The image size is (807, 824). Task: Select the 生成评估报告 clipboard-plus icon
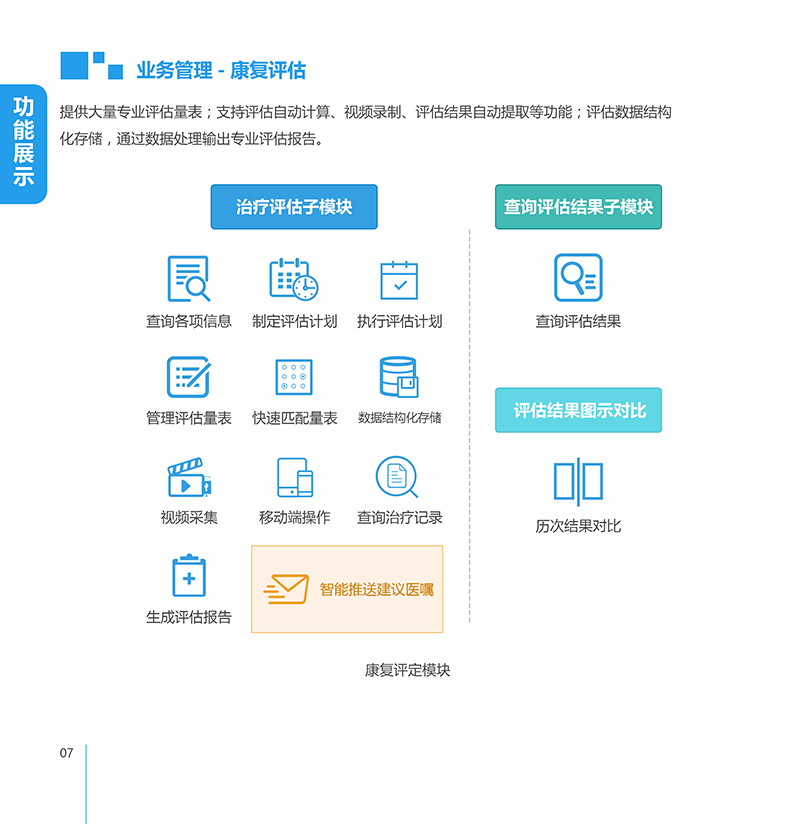click(x=189, y=575)
